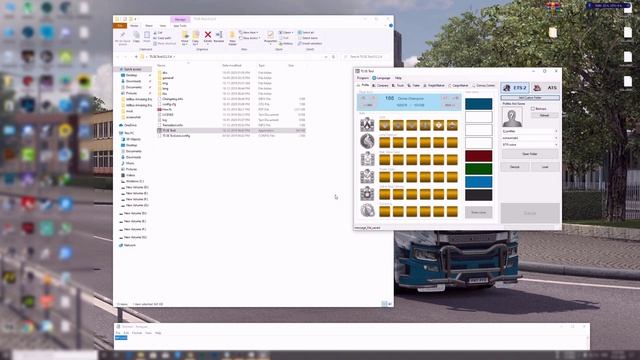Click the High Value Cargo skill icon
The width and height of the screenshot is (640, 360).
367,159
